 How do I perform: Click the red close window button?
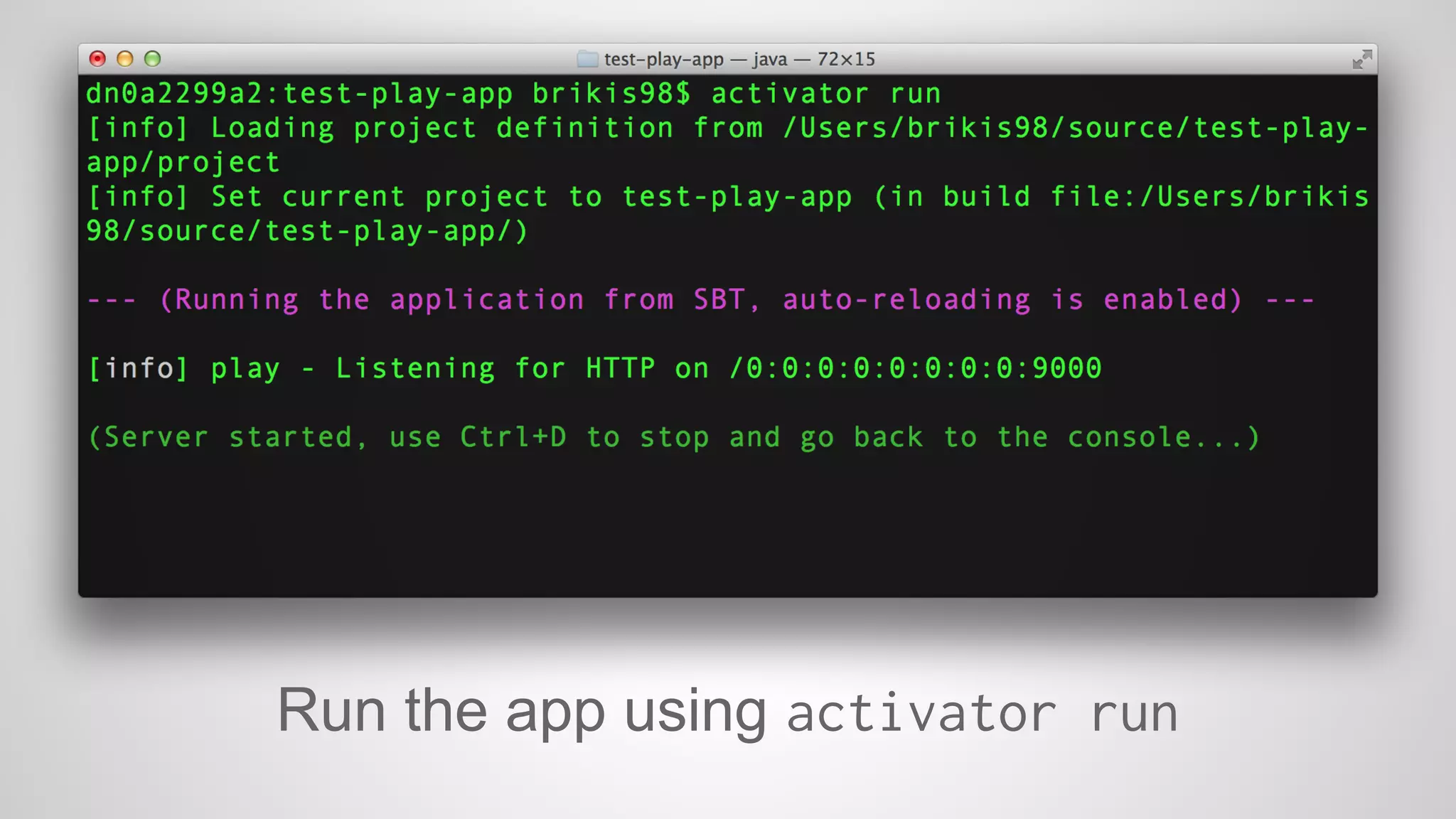pyautogui.click(x=97, y=59)
